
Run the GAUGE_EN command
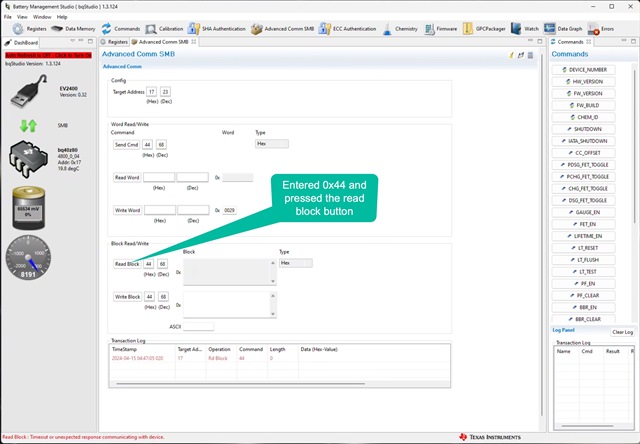tap(584, 212)
